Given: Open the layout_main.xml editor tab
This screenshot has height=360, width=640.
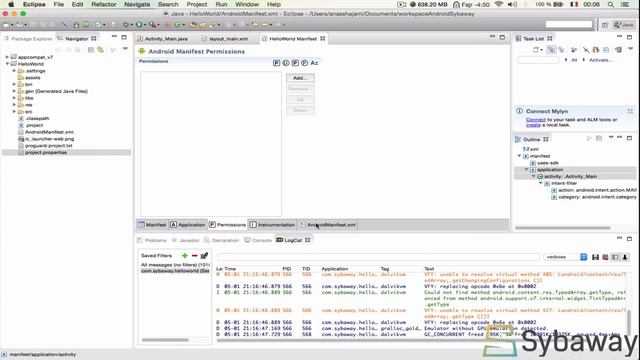Looking at the screenshot, I should point(225,38).
